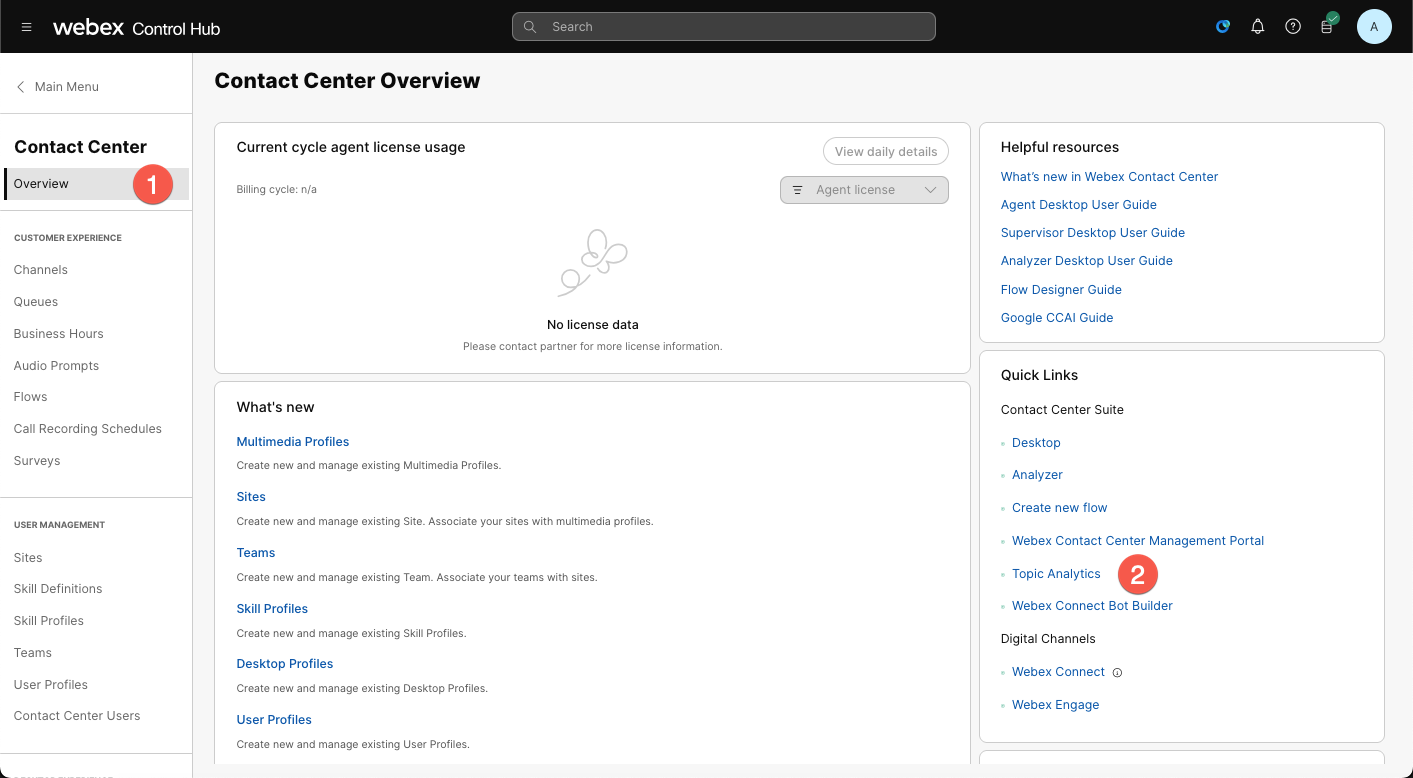
Task: Open Call Recording Schedules page
Action: pos(87,429)
